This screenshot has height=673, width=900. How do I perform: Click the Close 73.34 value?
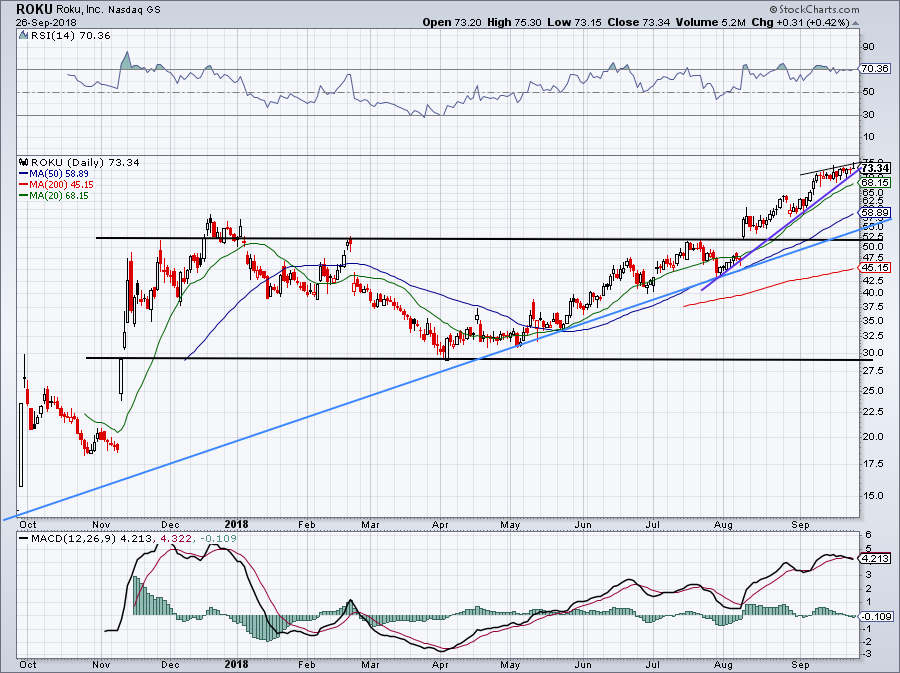639,22
